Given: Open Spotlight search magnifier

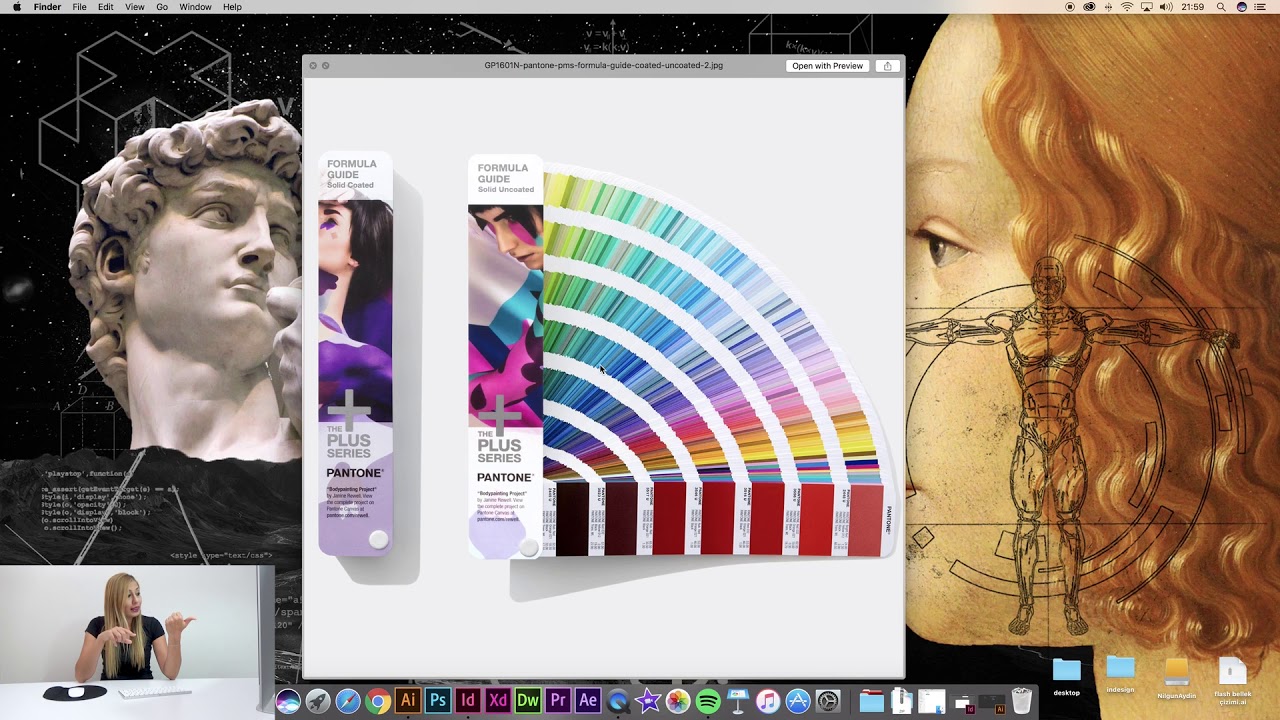Looking at the screenshot, I should click(x=1221, y=7).
